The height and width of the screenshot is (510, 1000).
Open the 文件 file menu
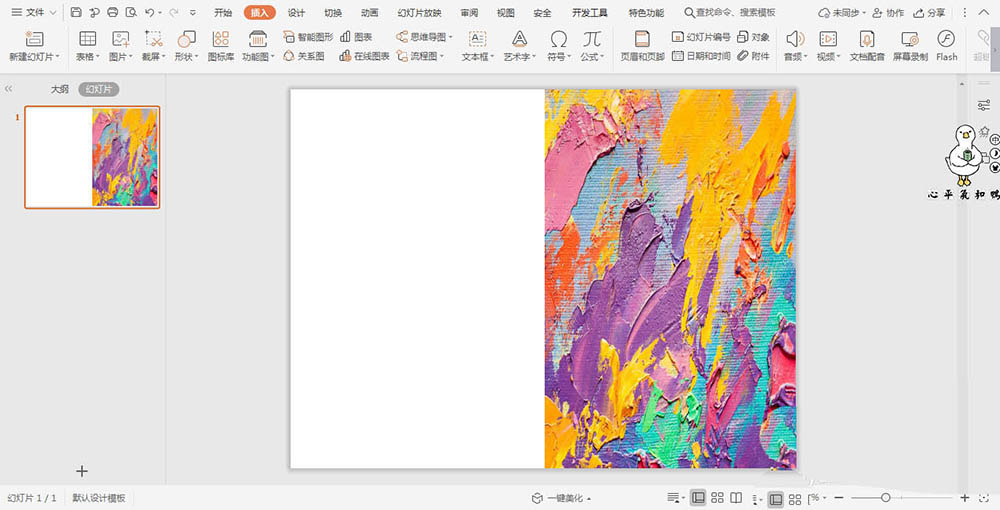(29, 13)
